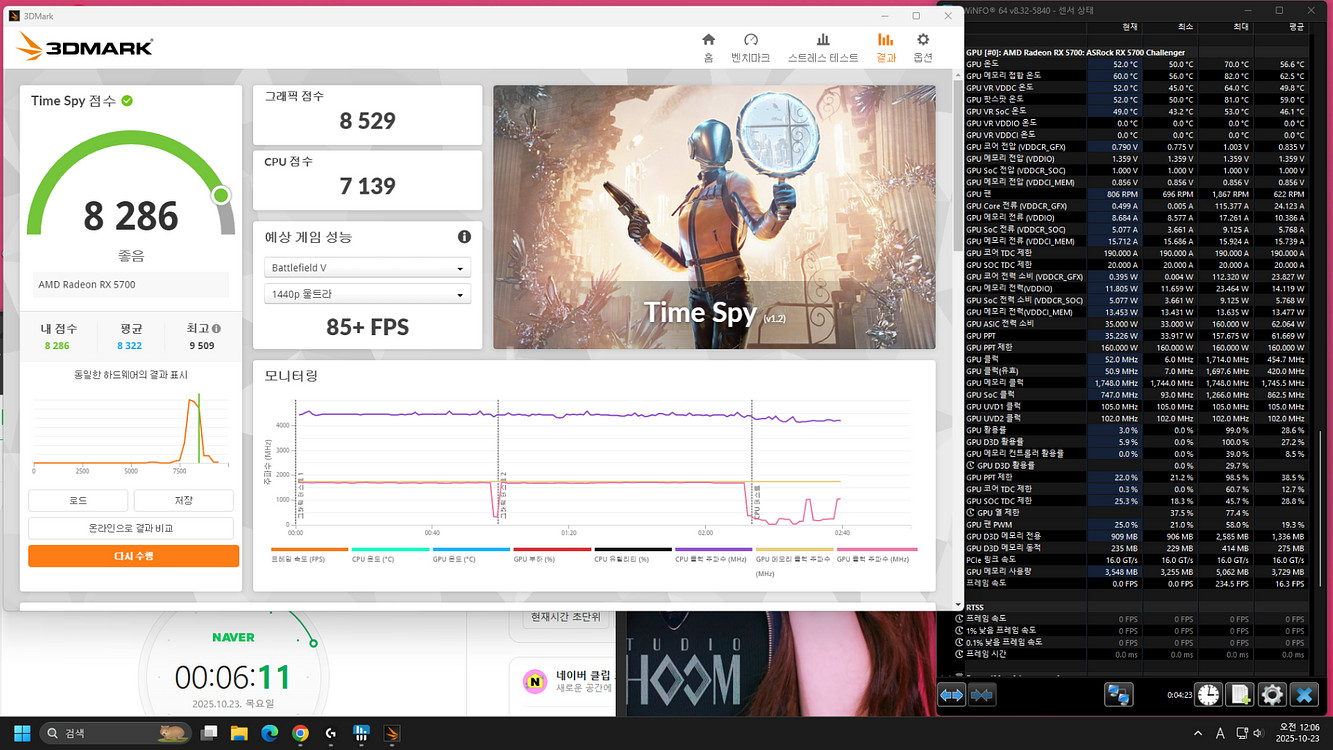Image resolution: width=1333 pixels, height=750 pixels.
Task: Open the Options gear tab in 3DMark
Action: pos(922,46)
